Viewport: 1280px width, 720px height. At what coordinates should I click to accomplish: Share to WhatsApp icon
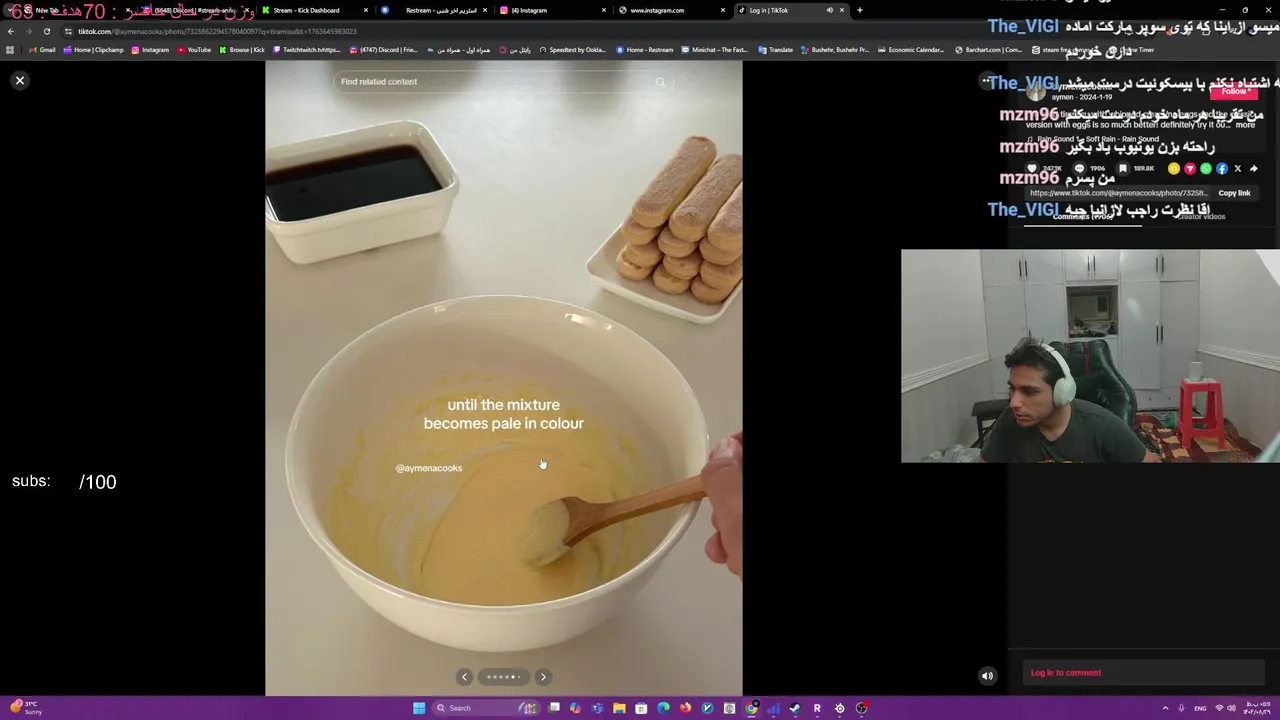coord(1206,169)
